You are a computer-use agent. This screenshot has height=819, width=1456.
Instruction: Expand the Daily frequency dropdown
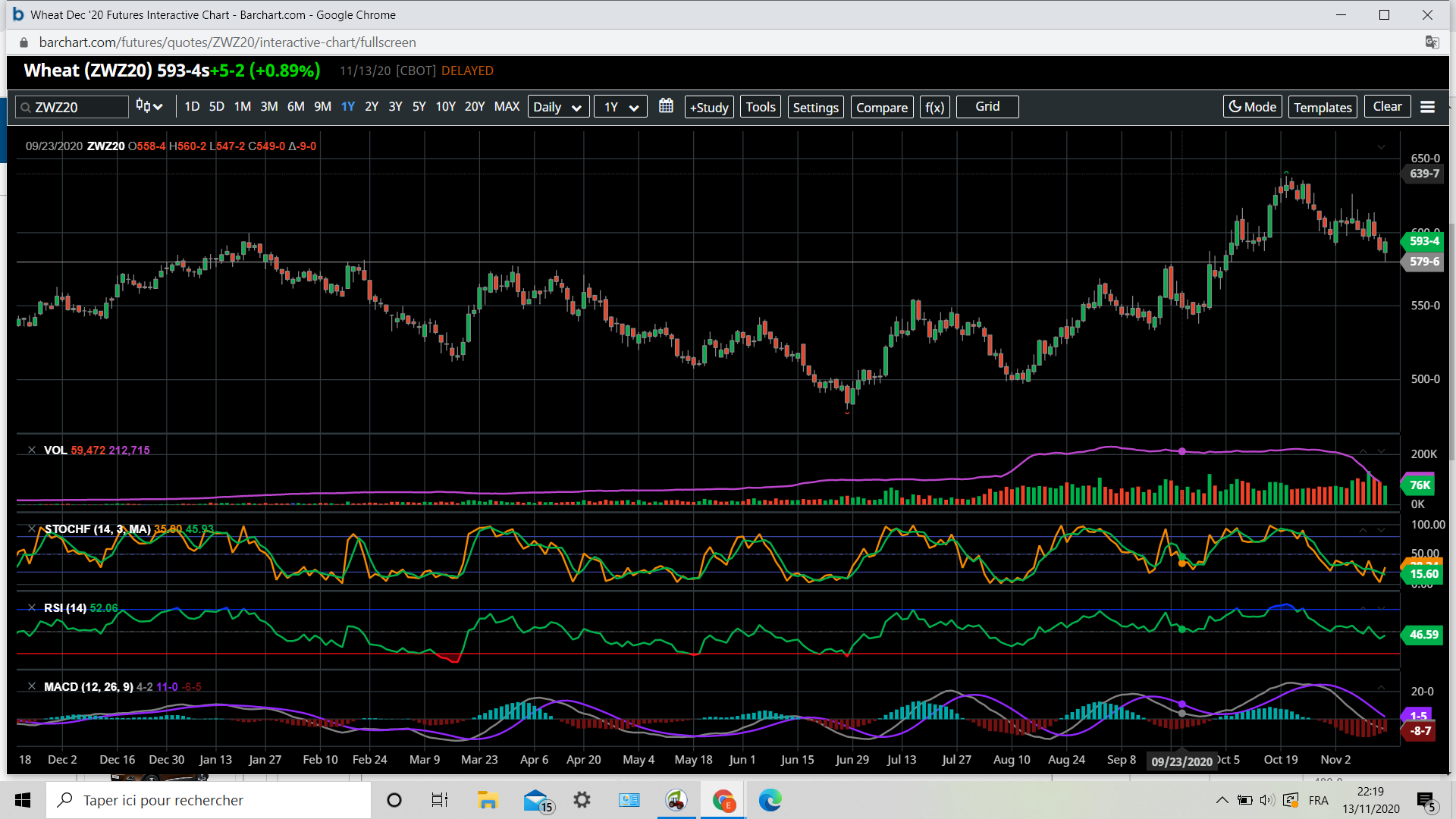557,107
